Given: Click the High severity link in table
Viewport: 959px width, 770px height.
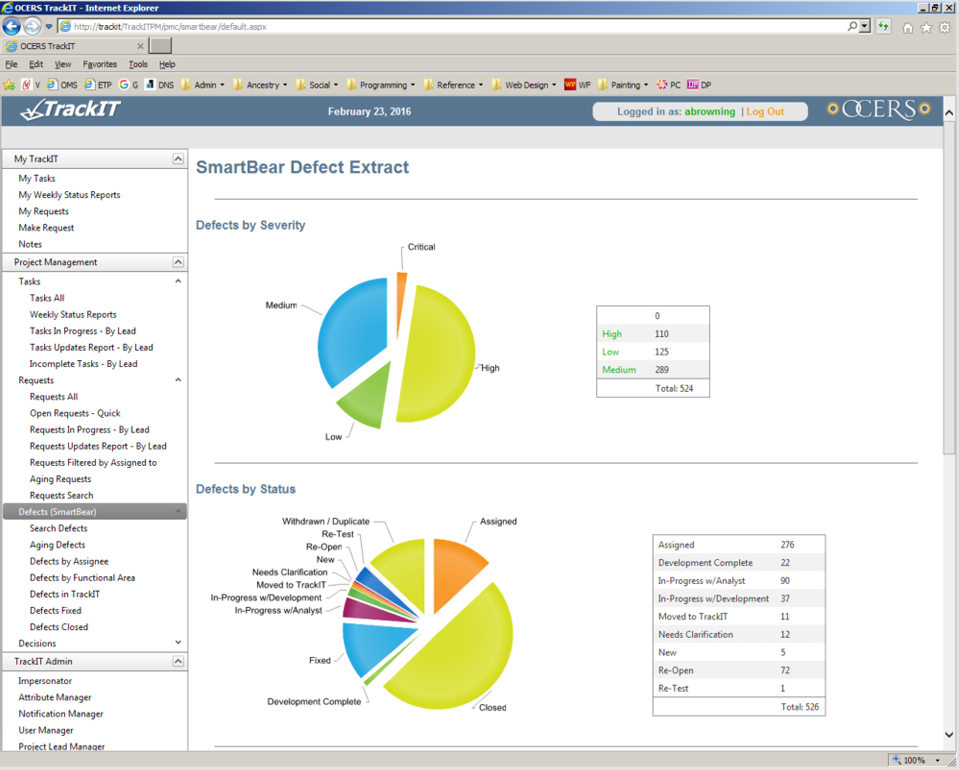Looking at the screenshot, I should coord(612,334).
